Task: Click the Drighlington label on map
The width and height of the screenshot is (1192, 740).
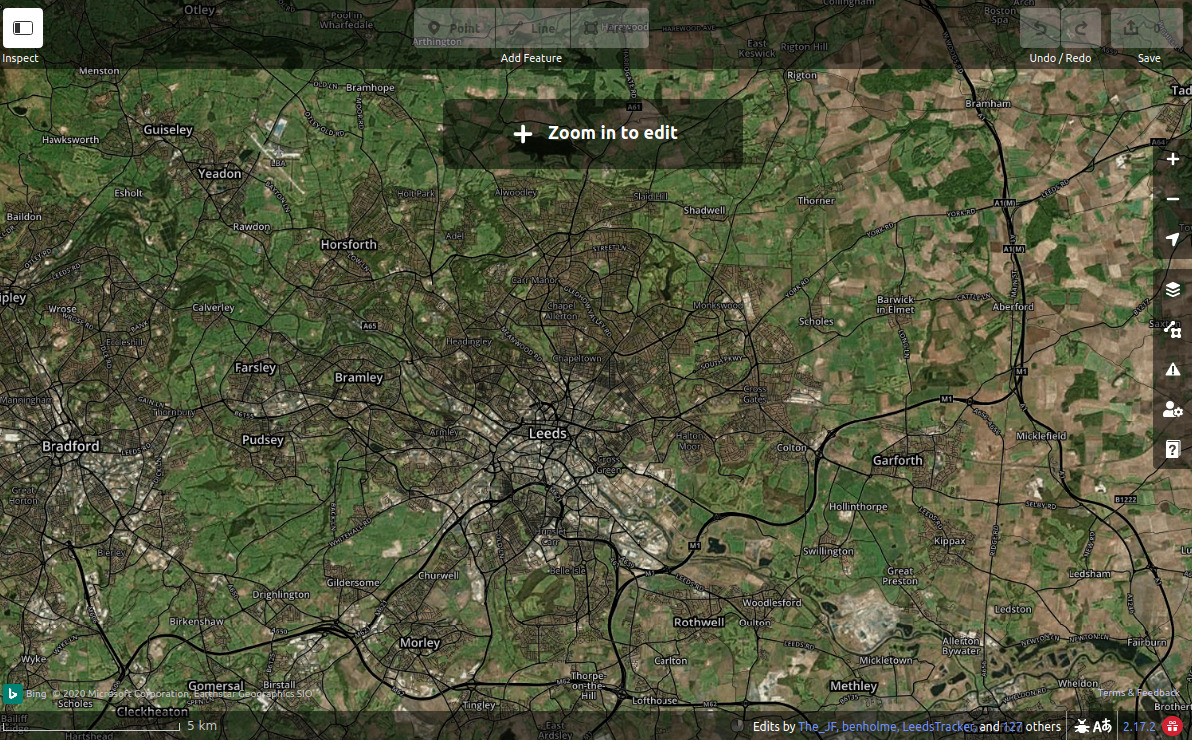Action: pos(281,595)
